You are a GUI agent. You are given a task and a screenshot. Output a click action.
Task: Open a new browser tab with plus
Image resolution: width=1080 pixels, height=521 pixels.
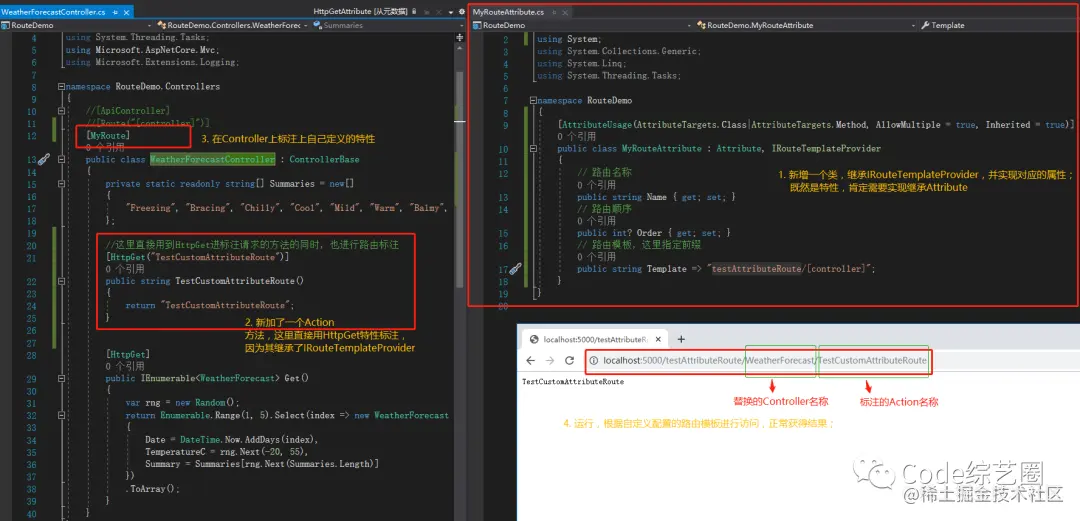click(x=681, y=339)
